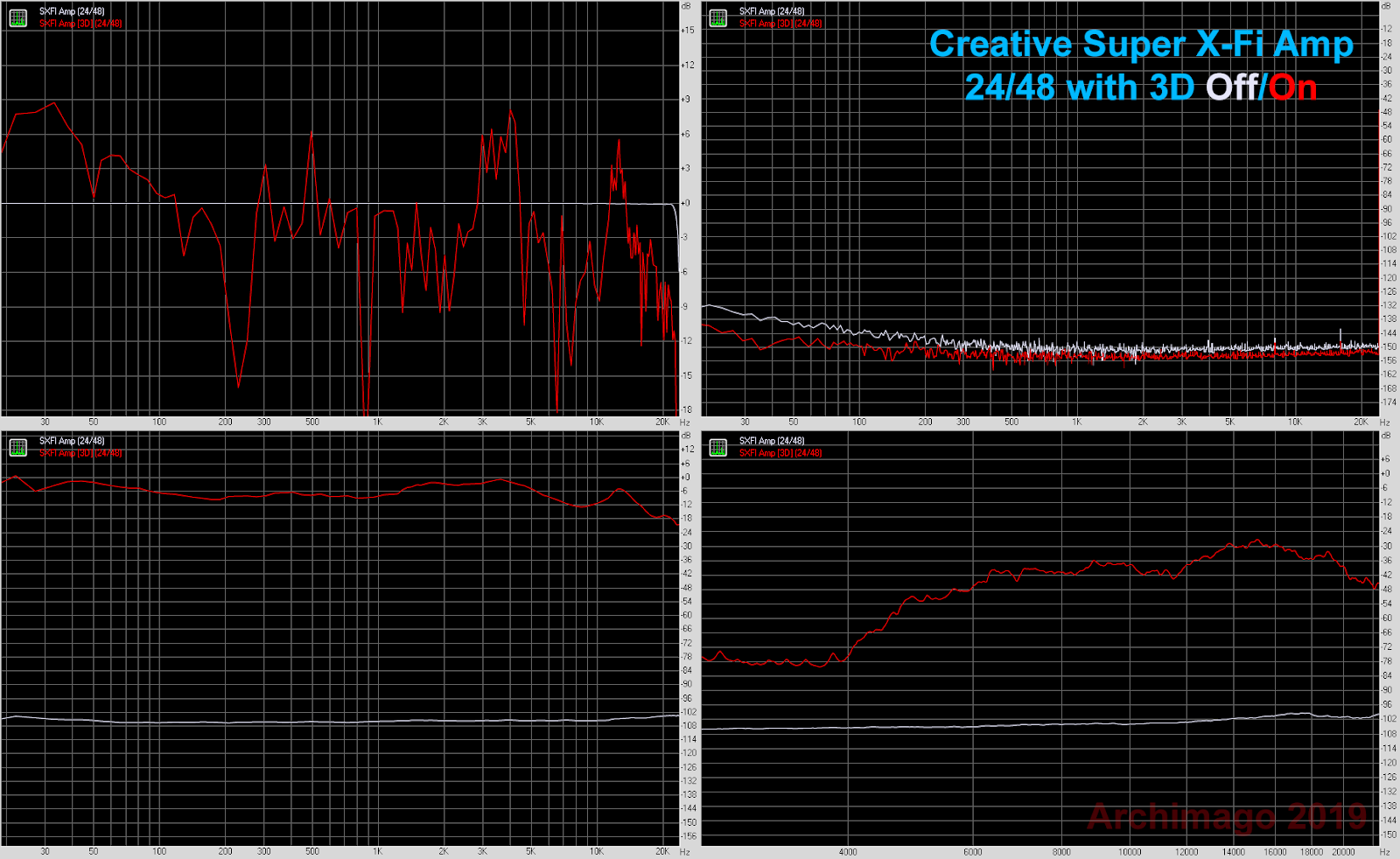Click the 'Creative Super X-Fi Amp' title
The image size is (1400, 859).
point(1141,45)
